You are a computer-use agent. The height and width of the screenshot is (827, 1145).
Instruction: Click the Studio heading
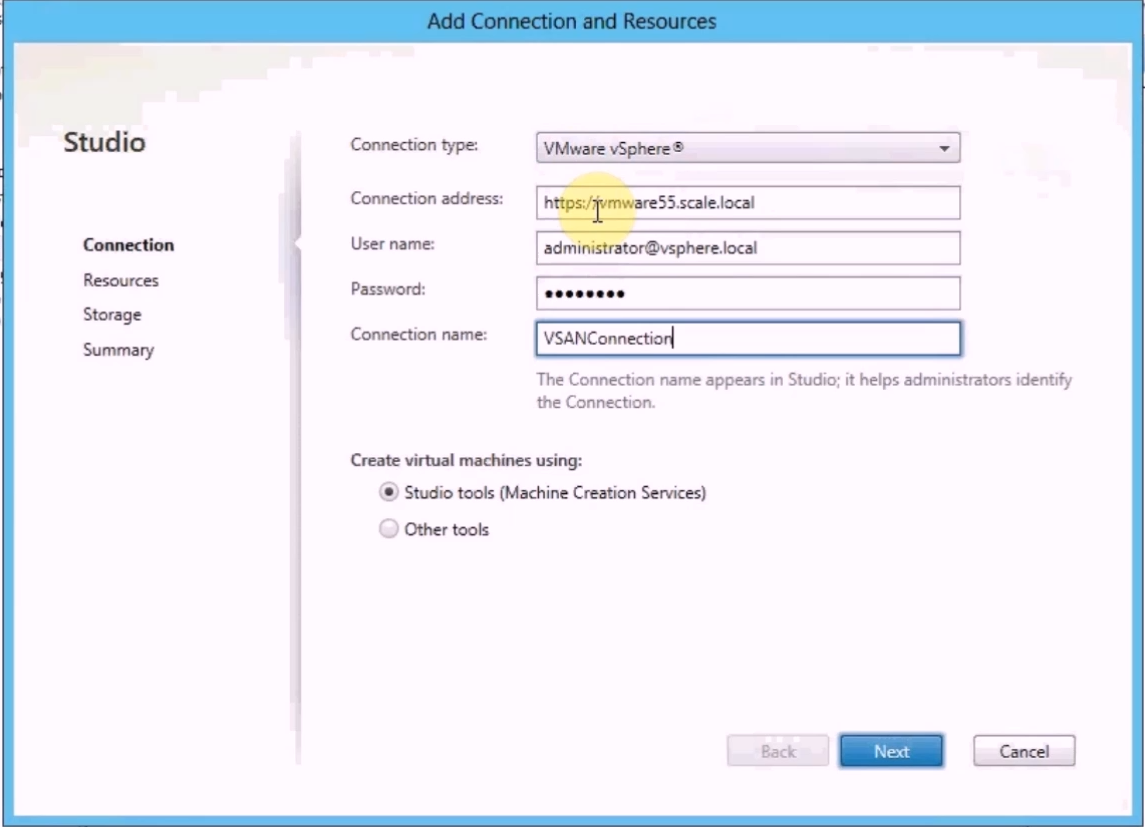coord(105,143)
